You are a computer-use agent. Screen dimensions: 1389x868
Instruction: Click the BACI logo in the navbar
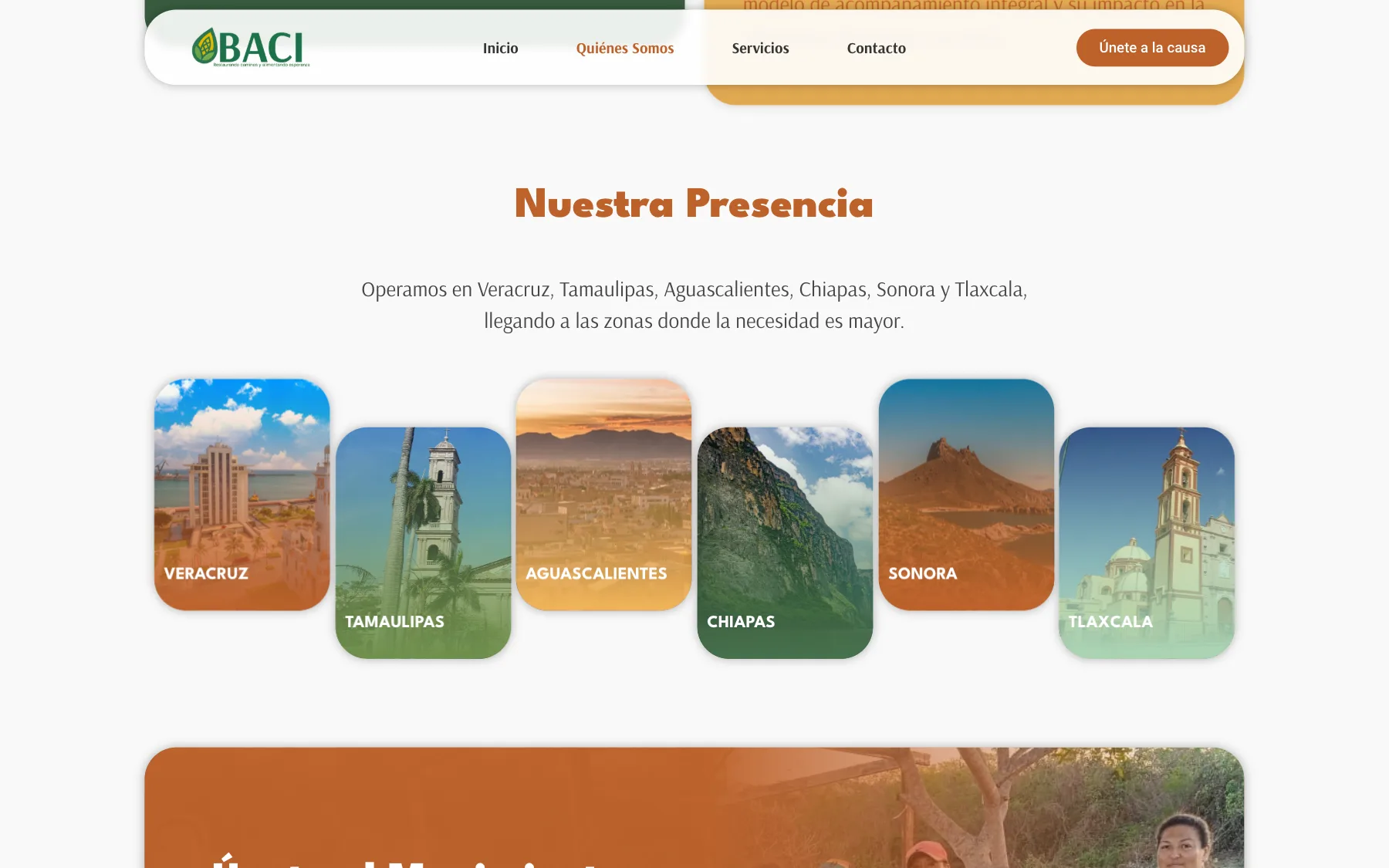[251, 48]
